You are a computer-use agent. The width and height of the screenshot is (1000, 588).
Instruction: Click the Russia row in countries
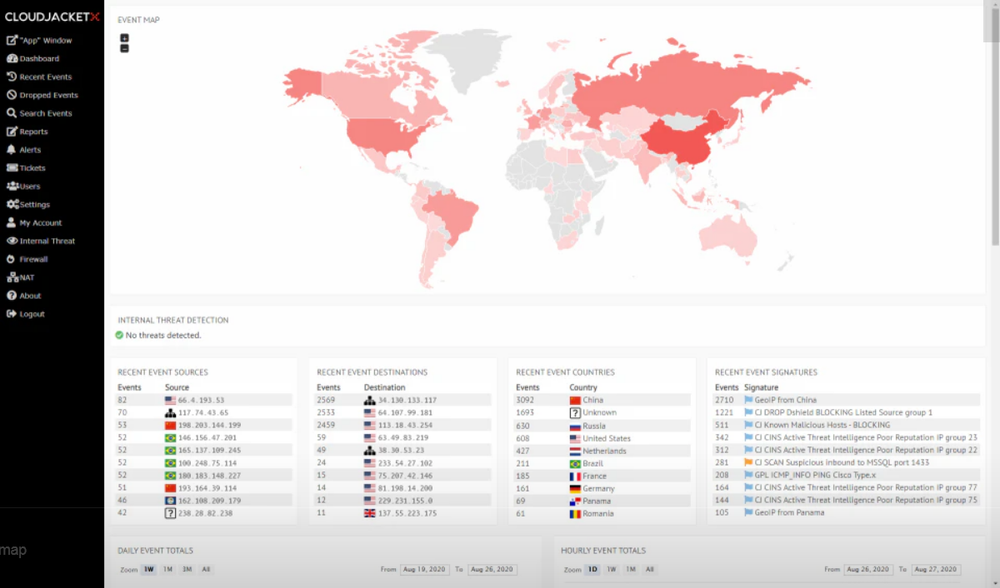point(601,426)
